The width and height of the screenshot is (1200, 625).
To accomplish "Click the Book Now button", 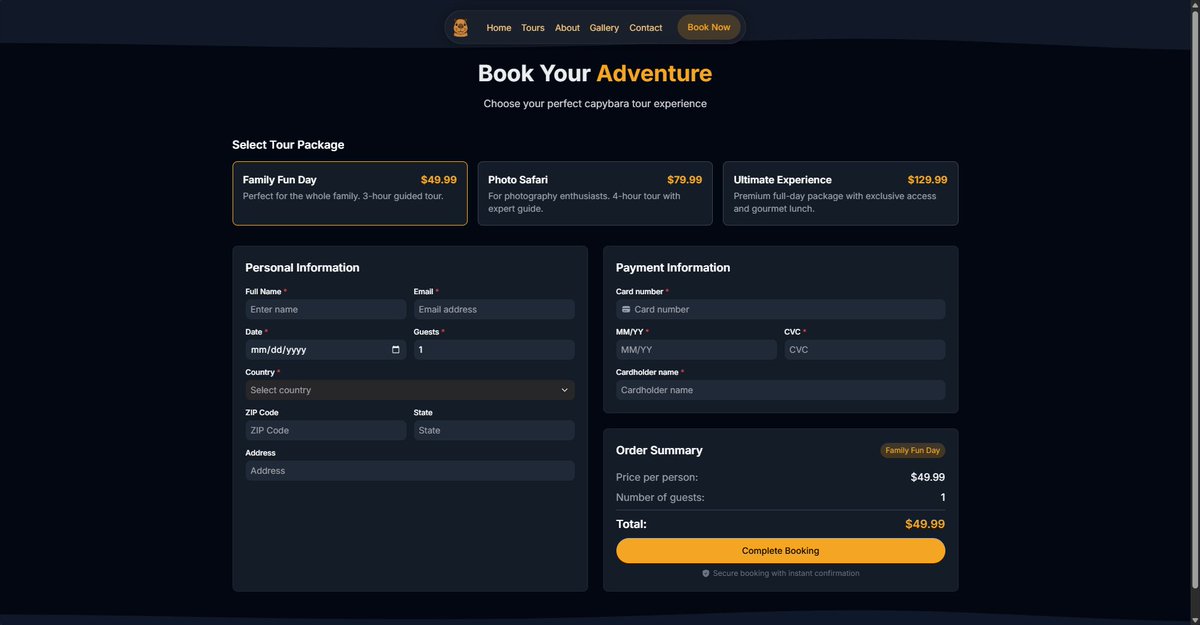I will click(709, 28).
